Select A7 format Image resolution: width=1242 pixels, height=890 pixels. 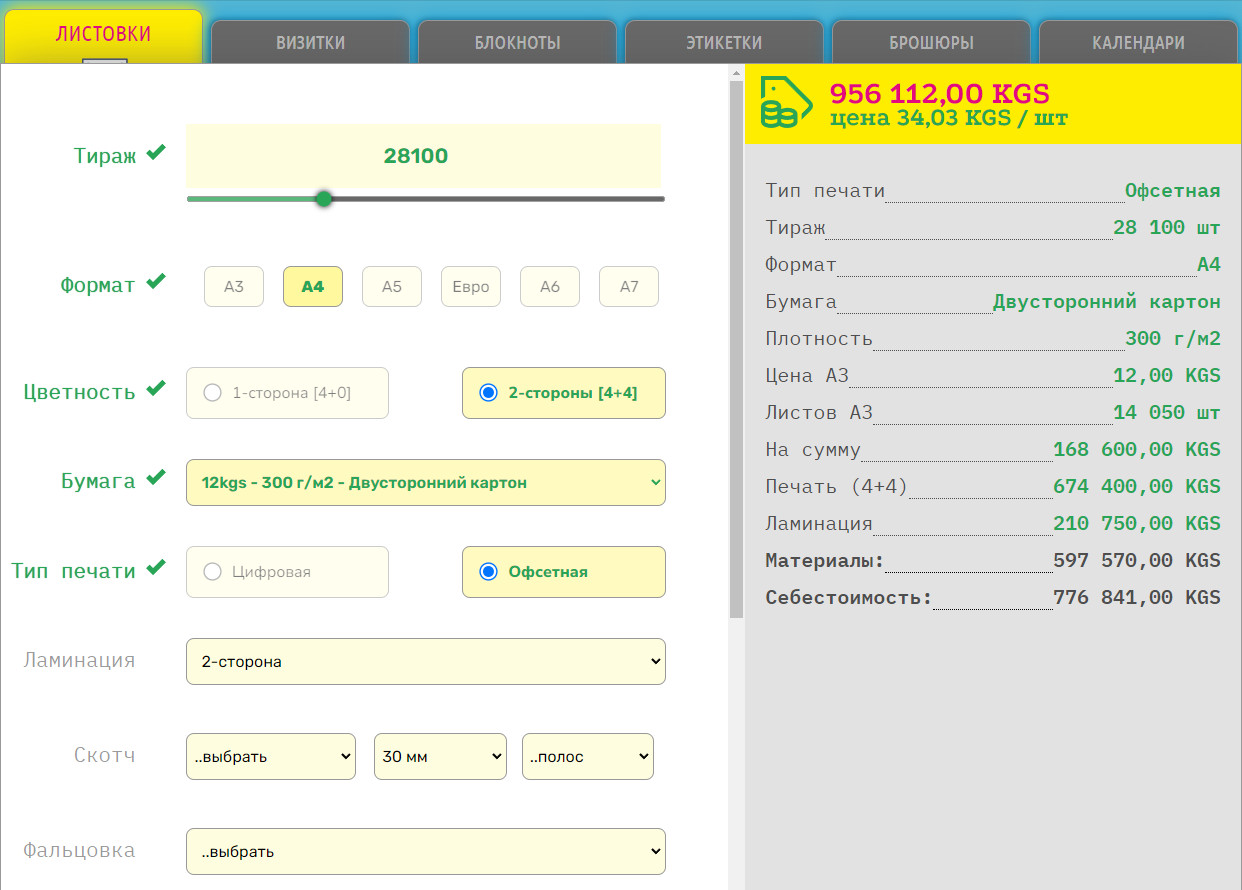pos(629,287)
